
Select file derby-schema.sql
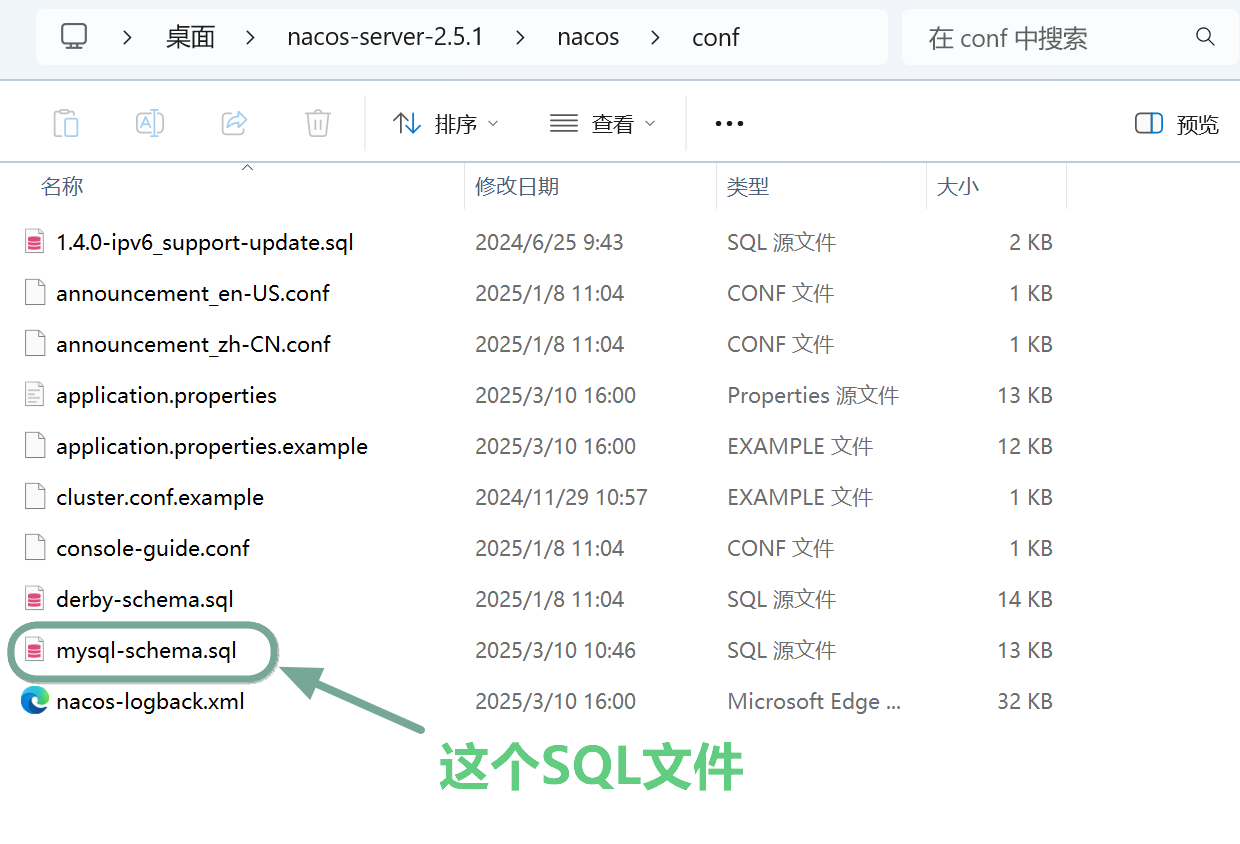(145, 599)
